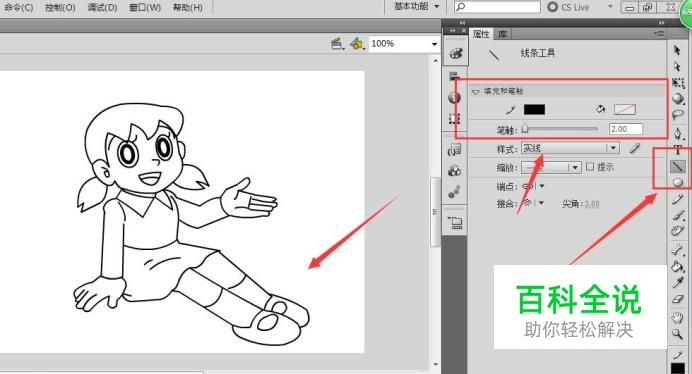Select the Oval shape tool
Screen dimensions: 692x374
pyautogui.click(x=678, y=182)
